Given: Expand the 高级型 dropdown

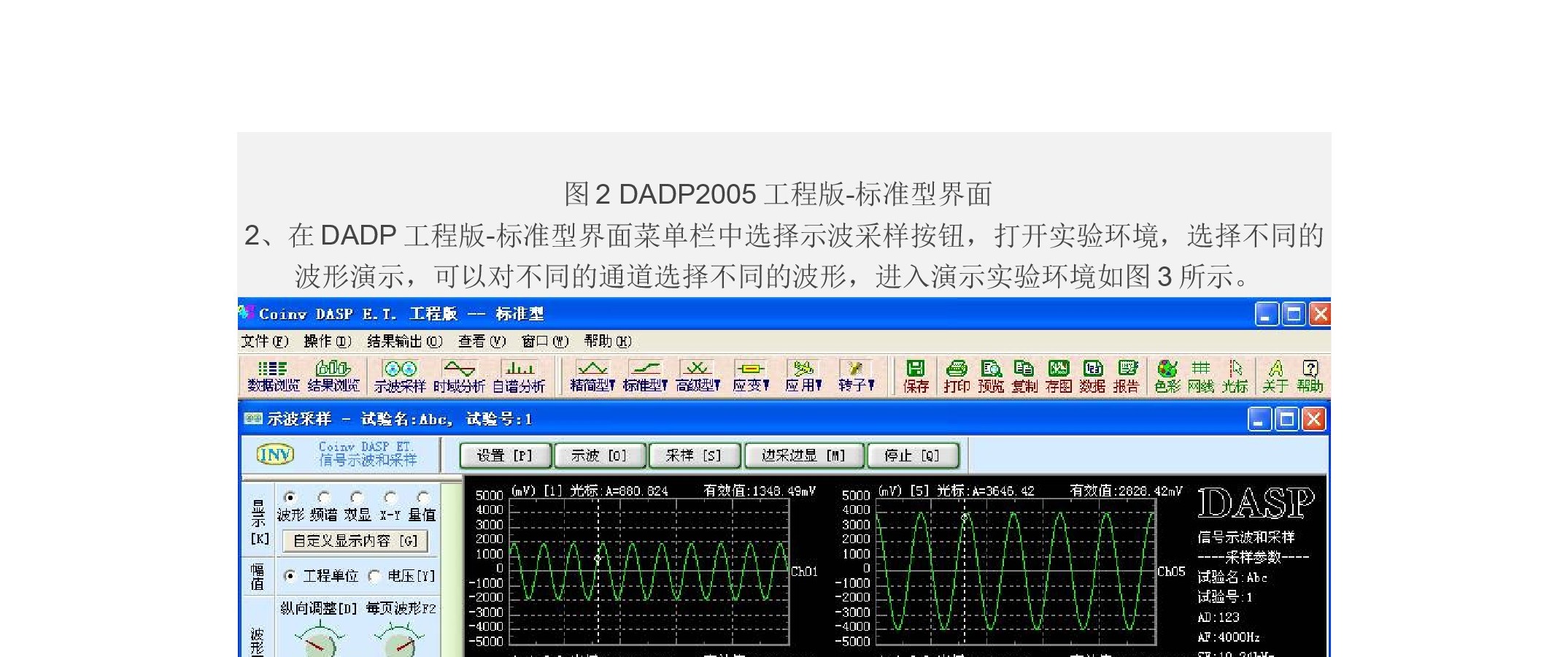Looking at the screenshot, I should pos(698,377).
